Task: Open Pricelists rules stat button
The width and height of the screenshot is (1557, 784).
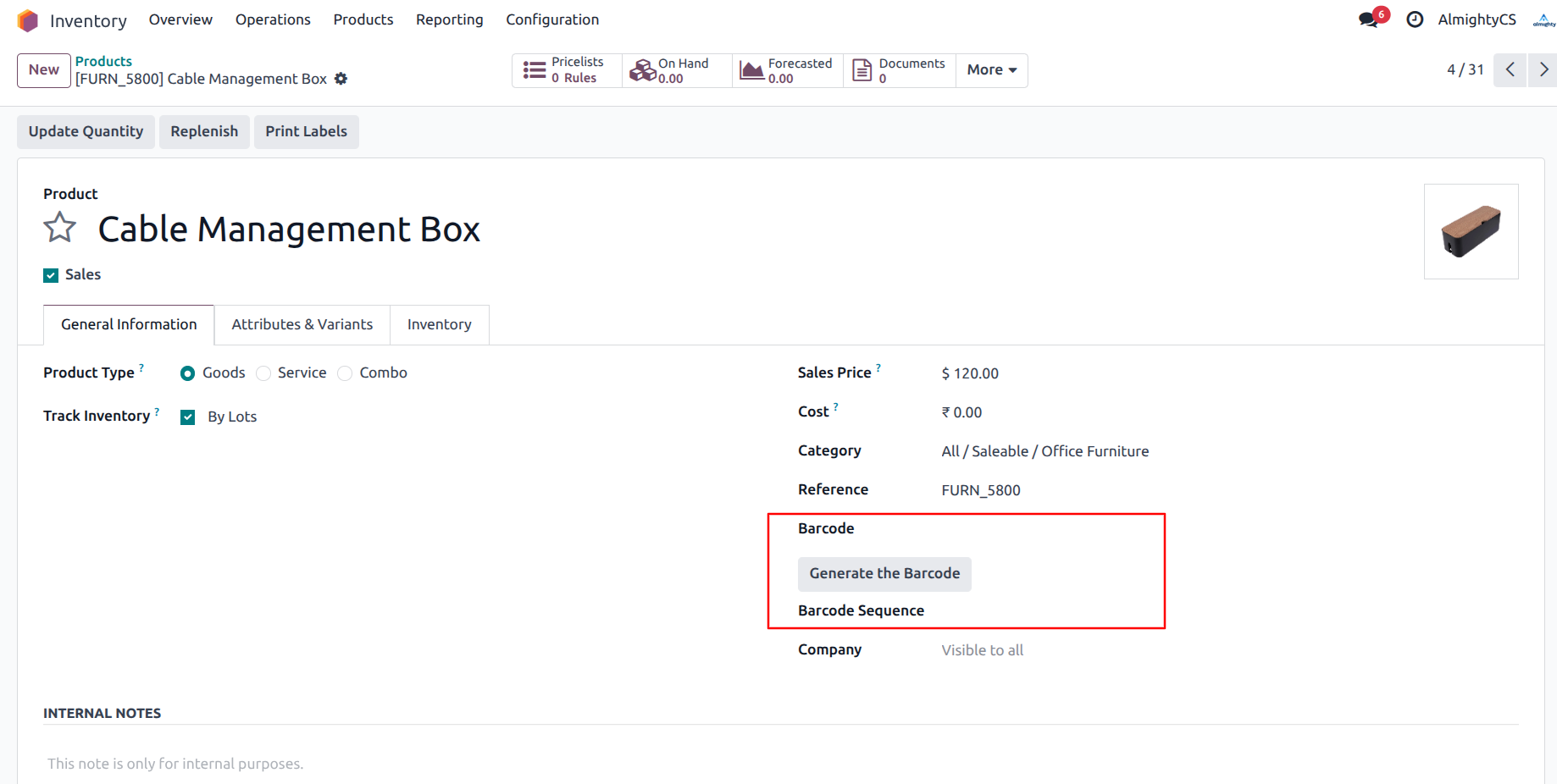Action: [x=567, y=70]
